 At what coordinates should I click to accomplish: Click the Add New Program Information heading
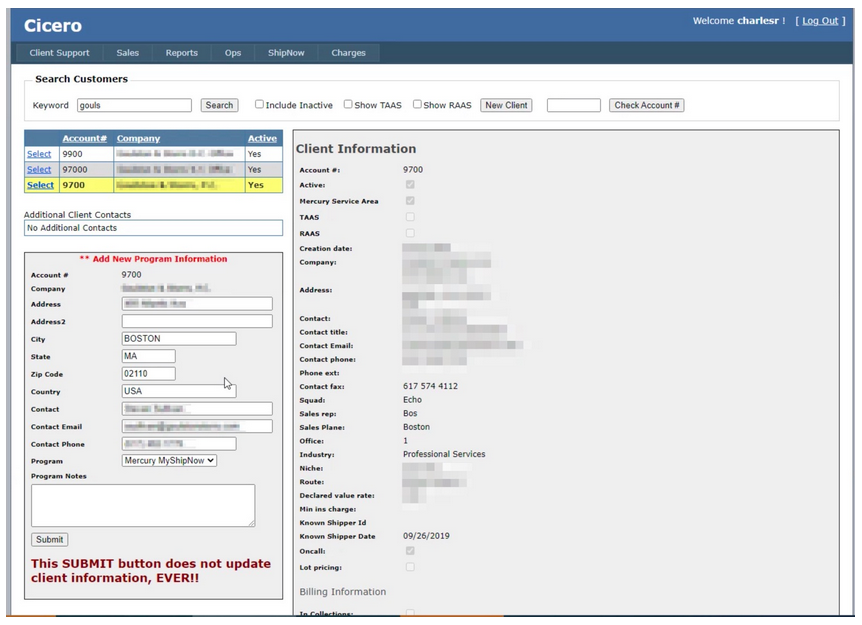tap(153, 259)
